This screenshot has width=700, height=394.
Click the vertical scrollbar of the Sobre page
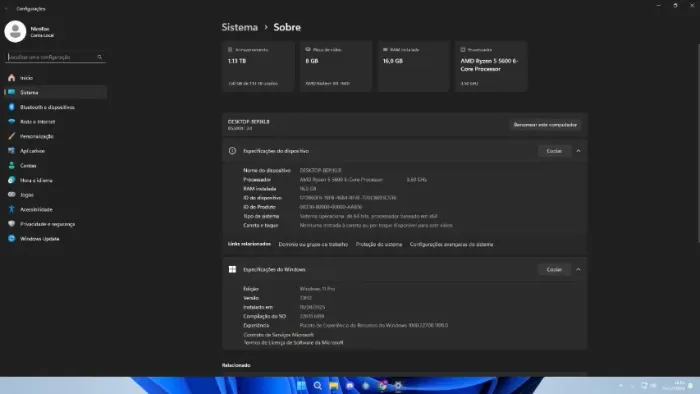point(698,143)
